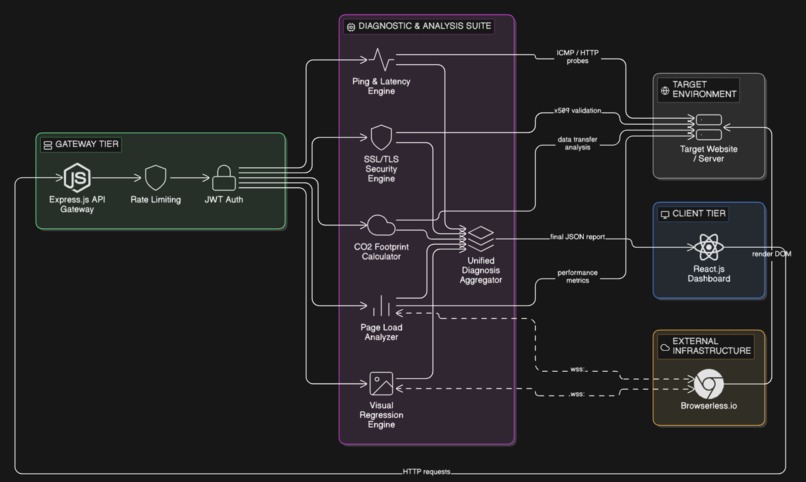Select the 'Ping & Latency Engine' label
The height and width of the screenshot is (482, 806).
381,86
